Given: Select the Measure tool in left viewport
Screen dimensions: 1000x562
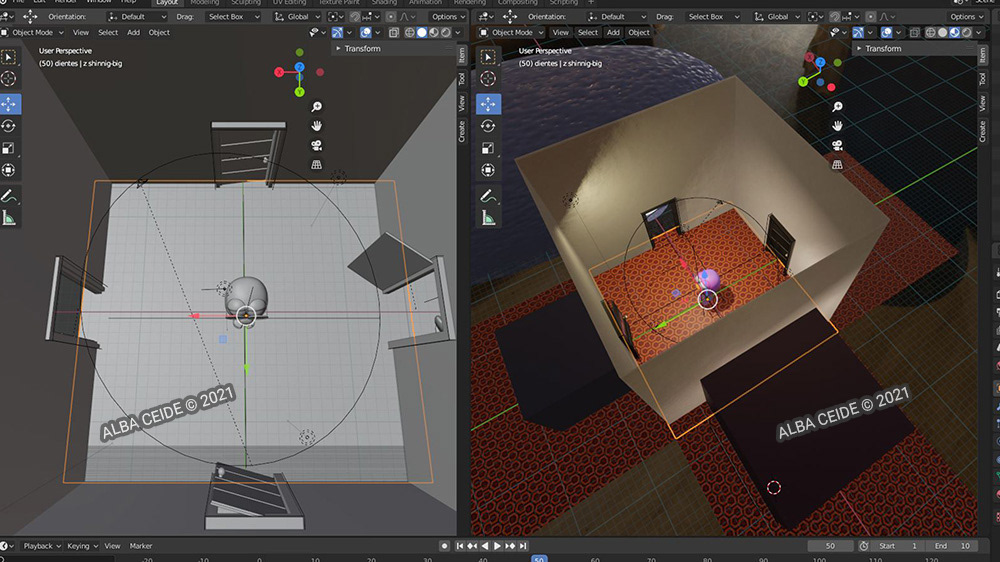Looking at the screenshot, I should coord(9,219).
